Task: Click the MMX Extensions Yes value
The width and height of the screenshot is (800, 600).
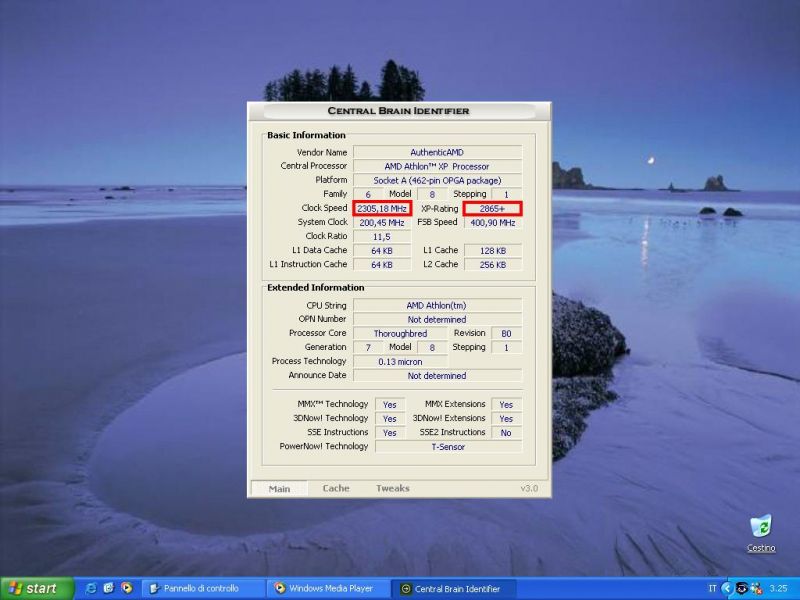Action: (506, 404)
